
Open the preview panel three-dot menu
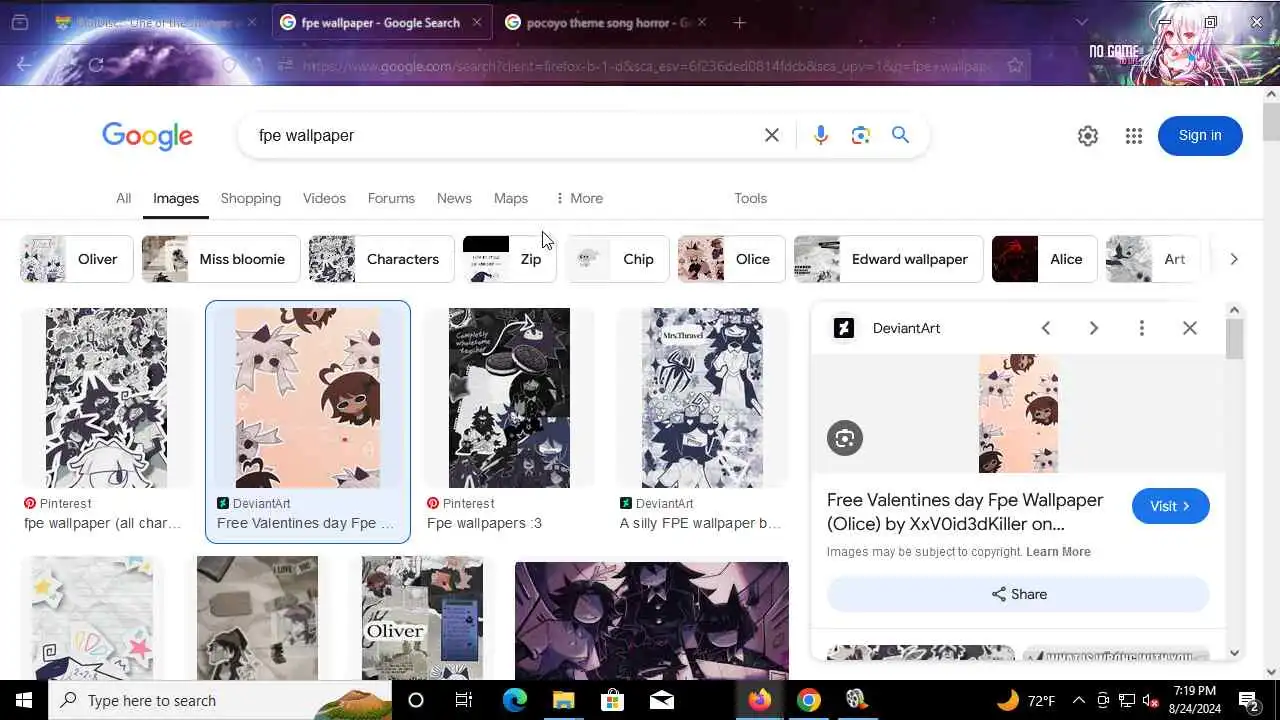(1141, 328)
